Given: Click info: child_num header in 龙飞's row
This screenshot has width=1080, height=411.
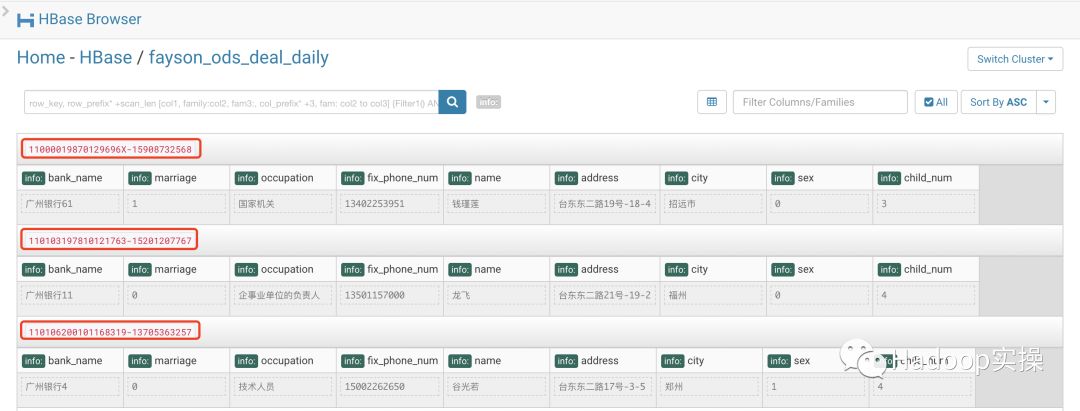Looking at the screenshot, I should (915, 269).
